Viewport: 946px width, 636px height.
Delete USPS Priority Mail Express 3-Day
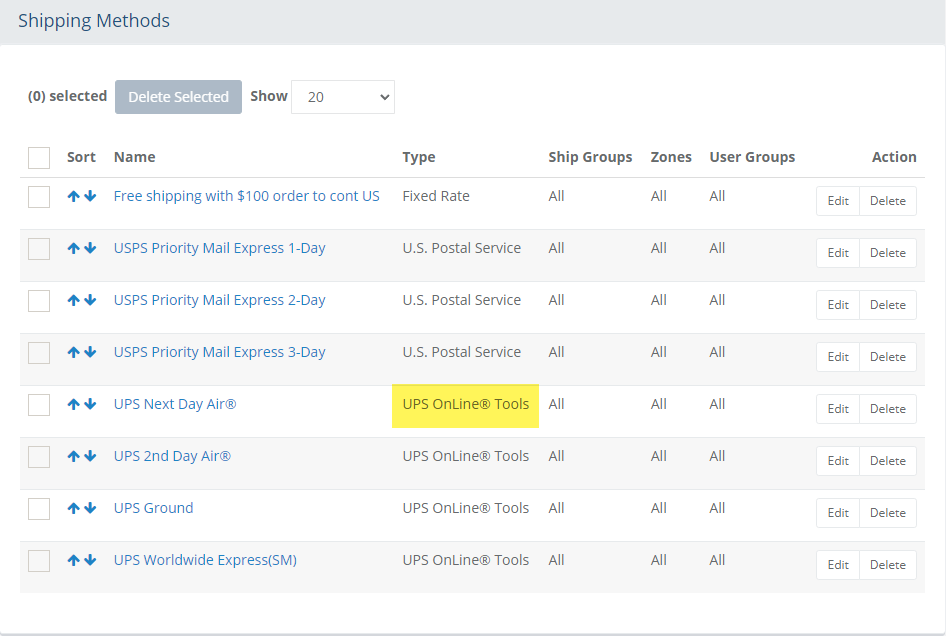887,357
